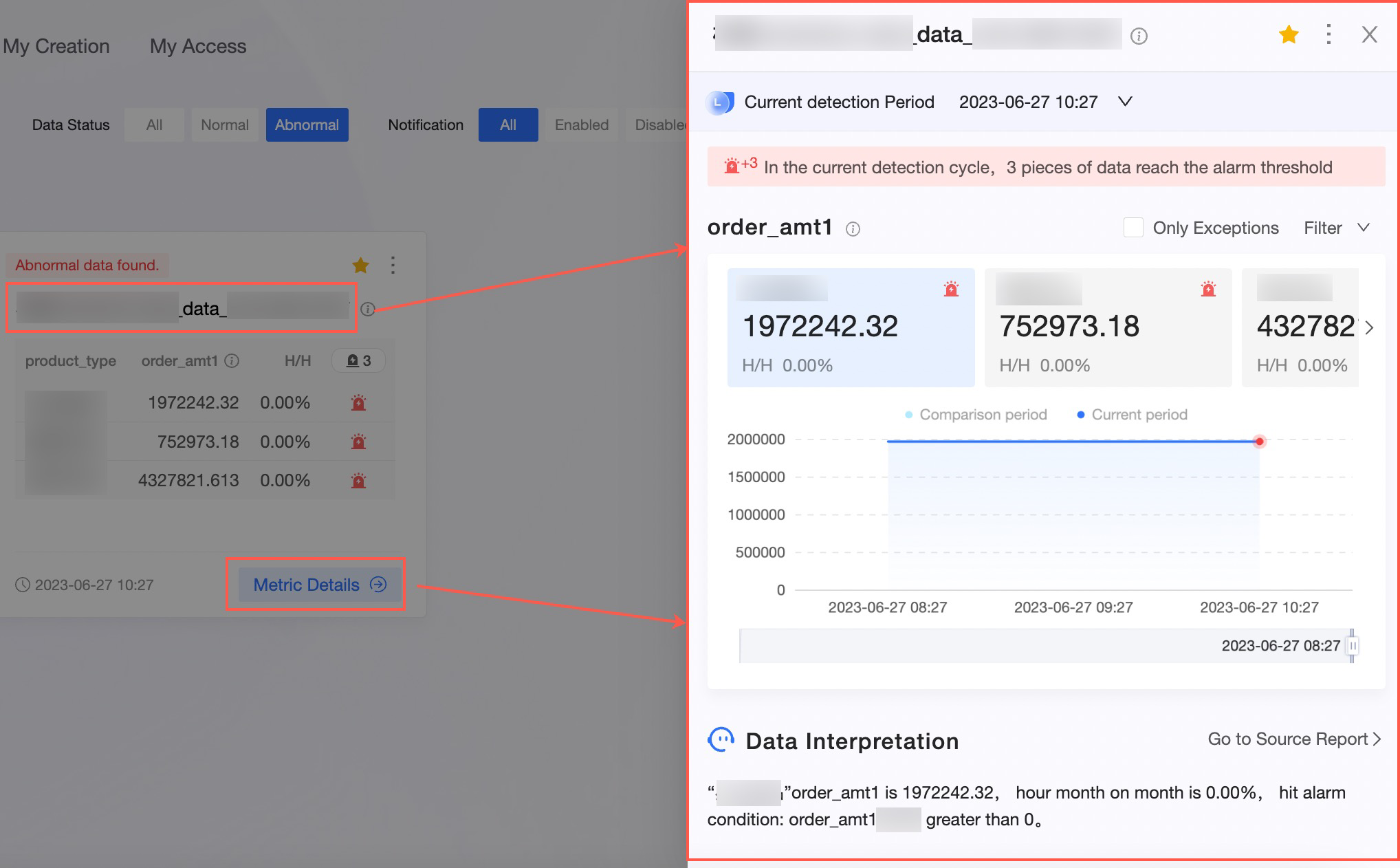Click the alarm count badge showing 3
The width and height of the screenshot is (1400, 868).
point(358,360)
